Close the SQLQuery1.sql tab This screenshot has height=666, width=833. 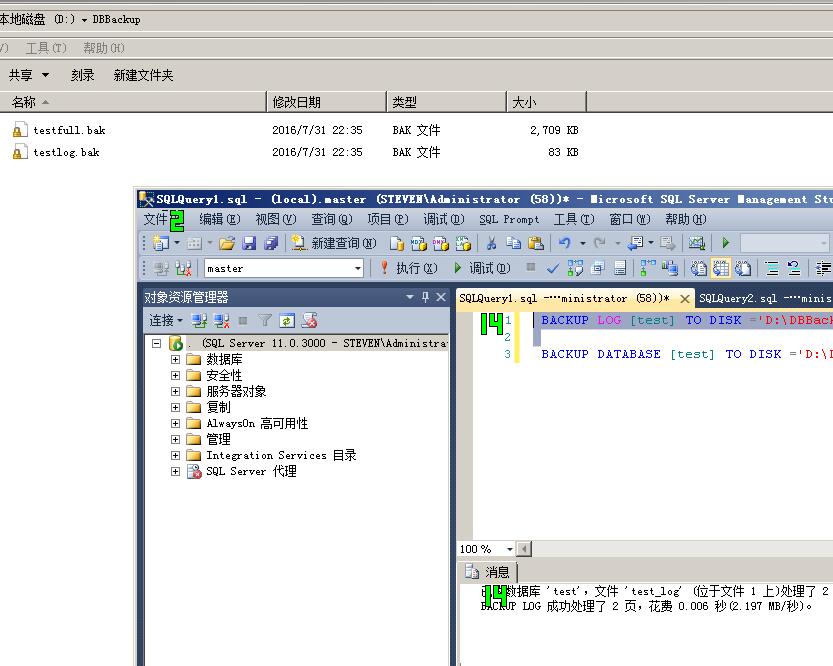coord(685,299)
